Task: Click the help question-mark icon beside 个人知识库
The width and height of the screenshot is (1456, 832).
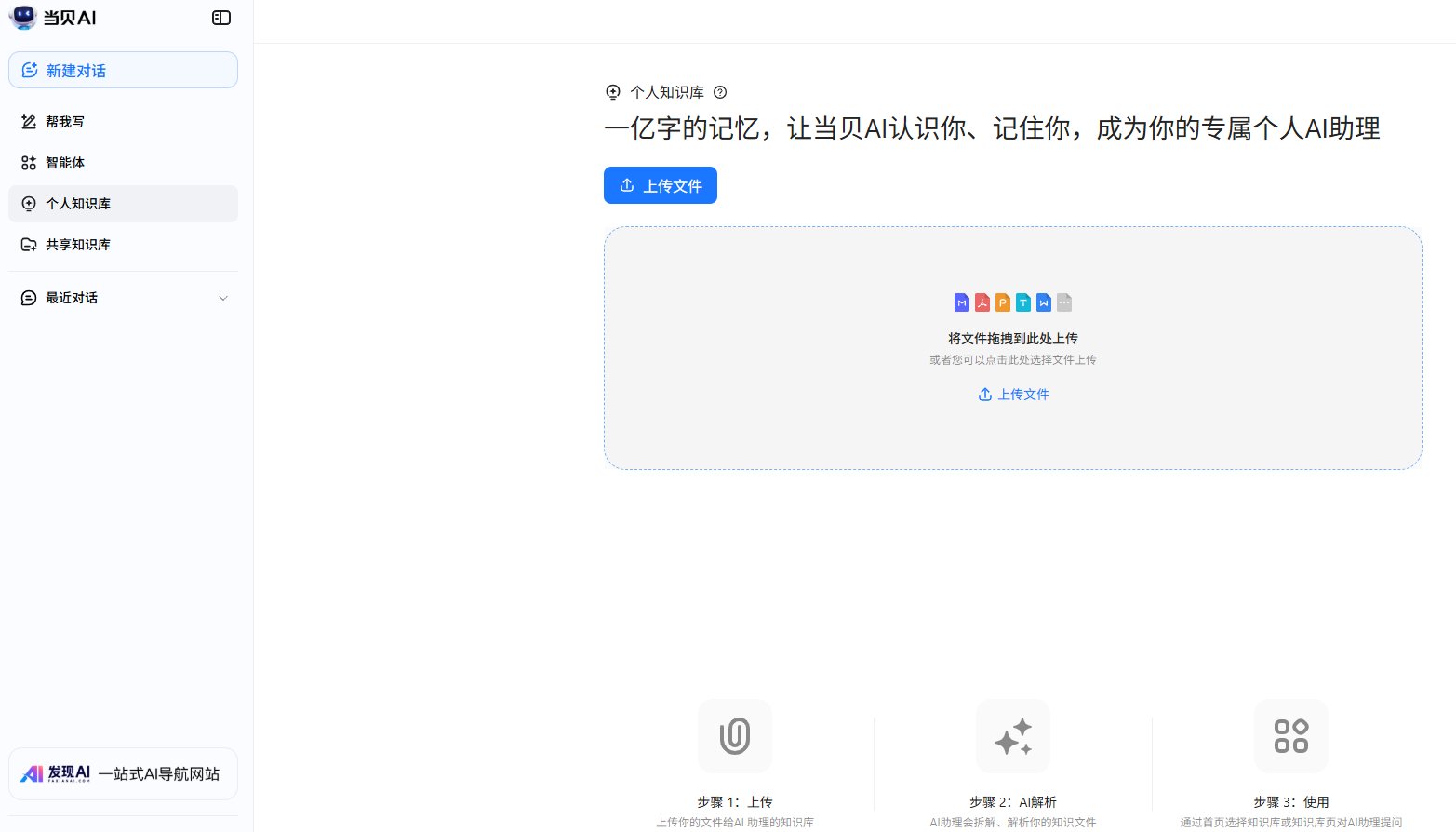Action: tap(720, 92)
